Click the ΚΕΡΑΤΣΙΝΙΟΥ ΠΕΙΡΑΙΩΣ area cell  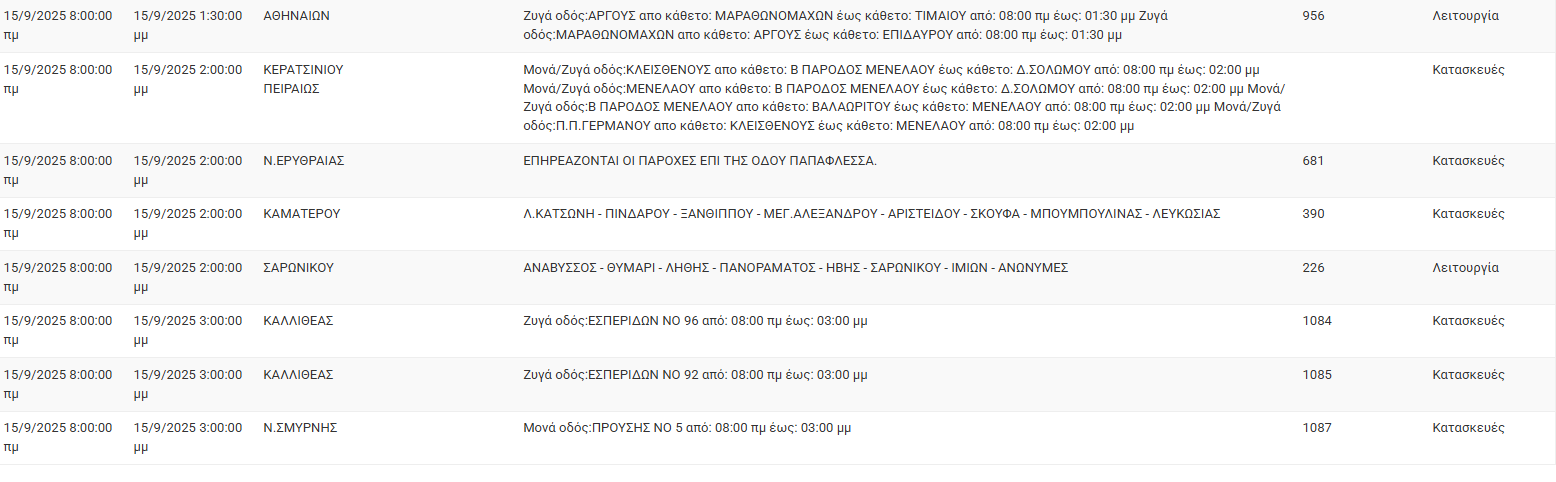click(x=303, y=79)
